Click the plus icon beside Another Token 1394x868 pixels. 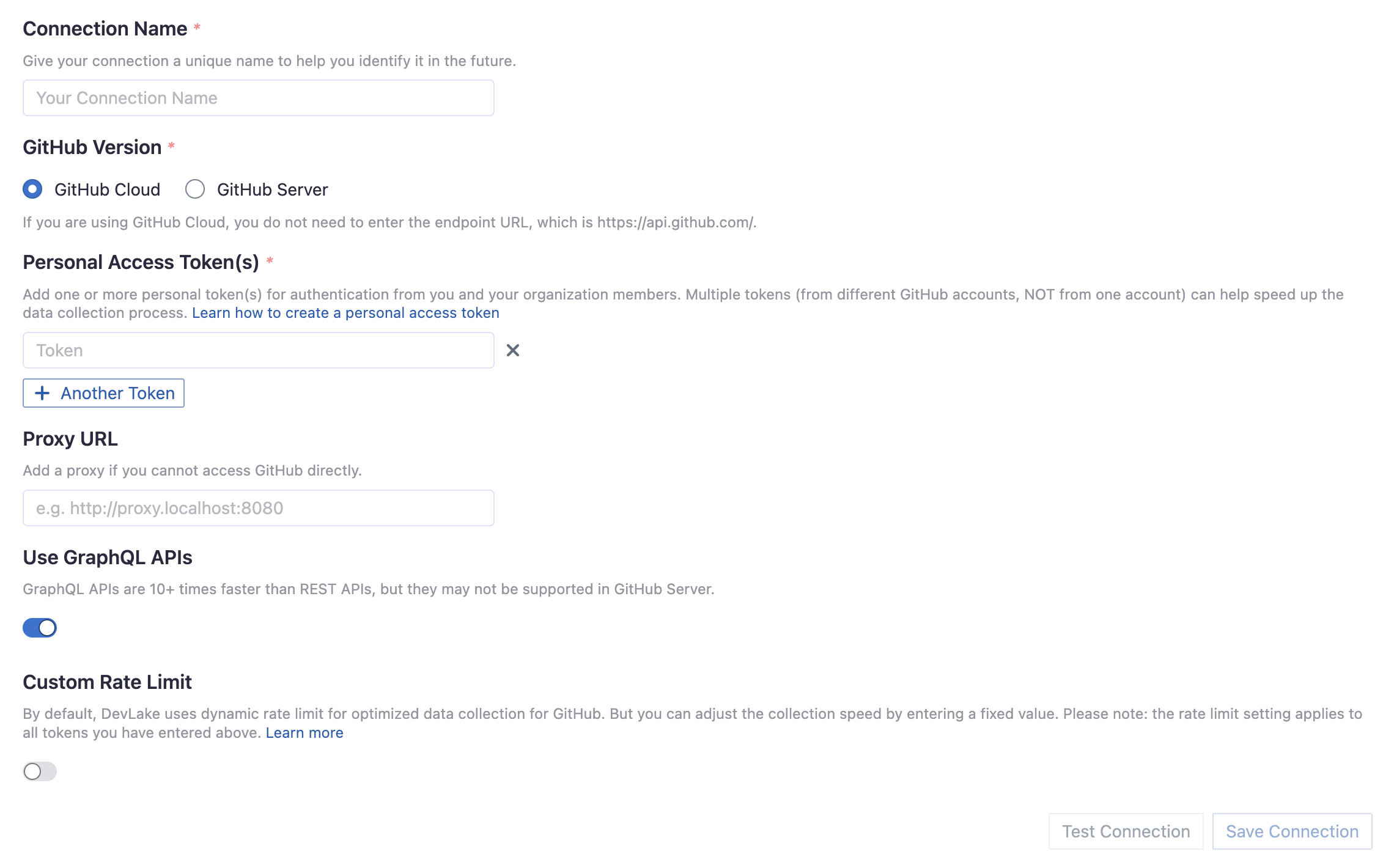pos(42,393)
